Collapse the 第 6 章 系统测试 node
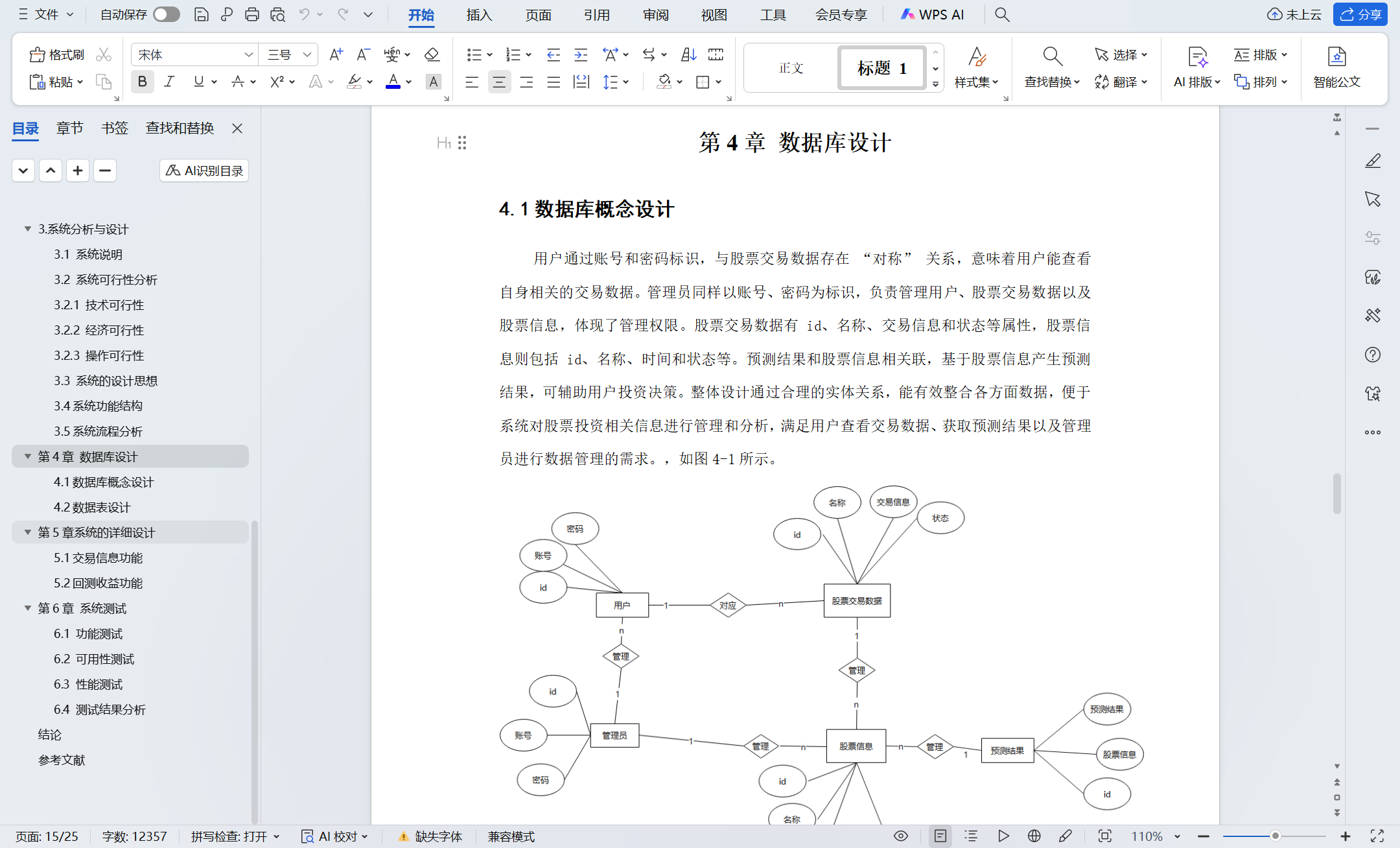 28,608
